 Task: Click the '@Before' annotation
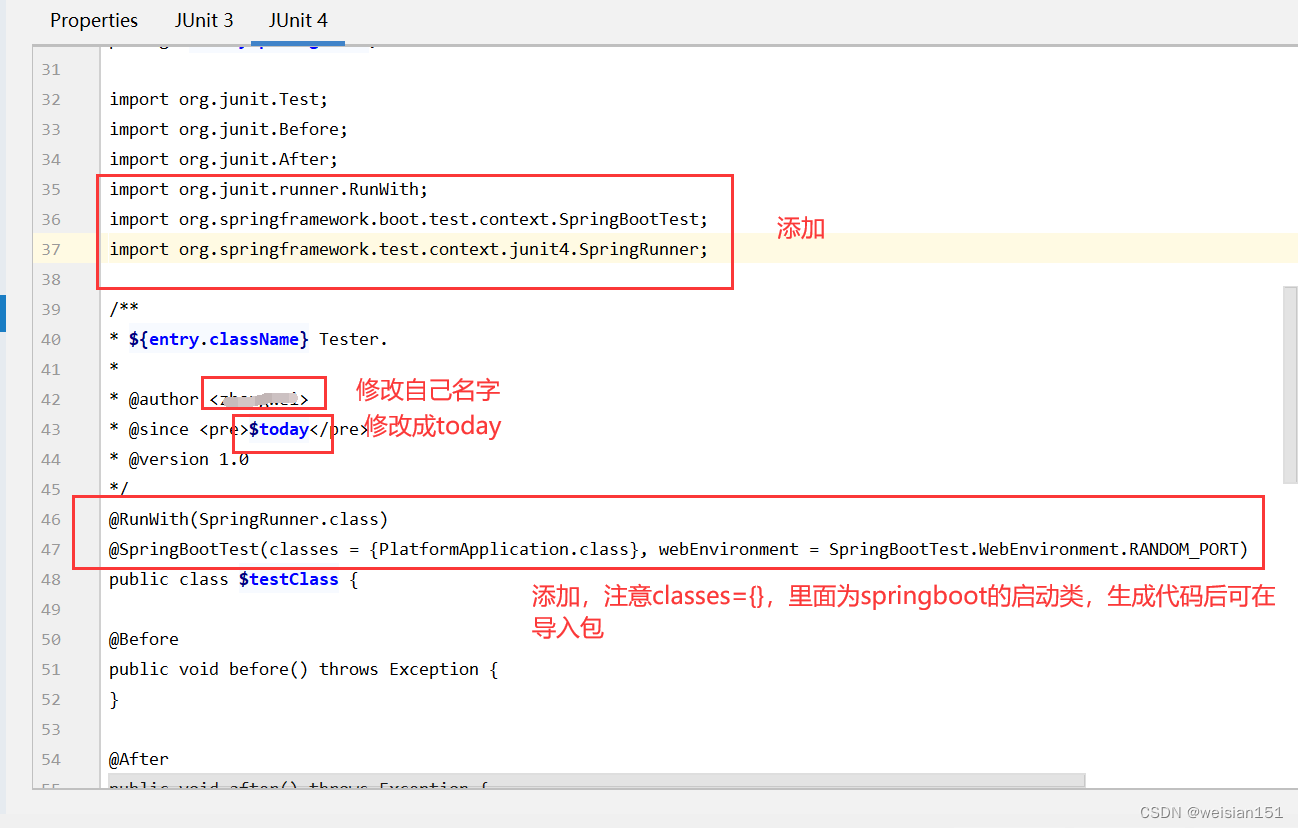click(x=144, y=639)
